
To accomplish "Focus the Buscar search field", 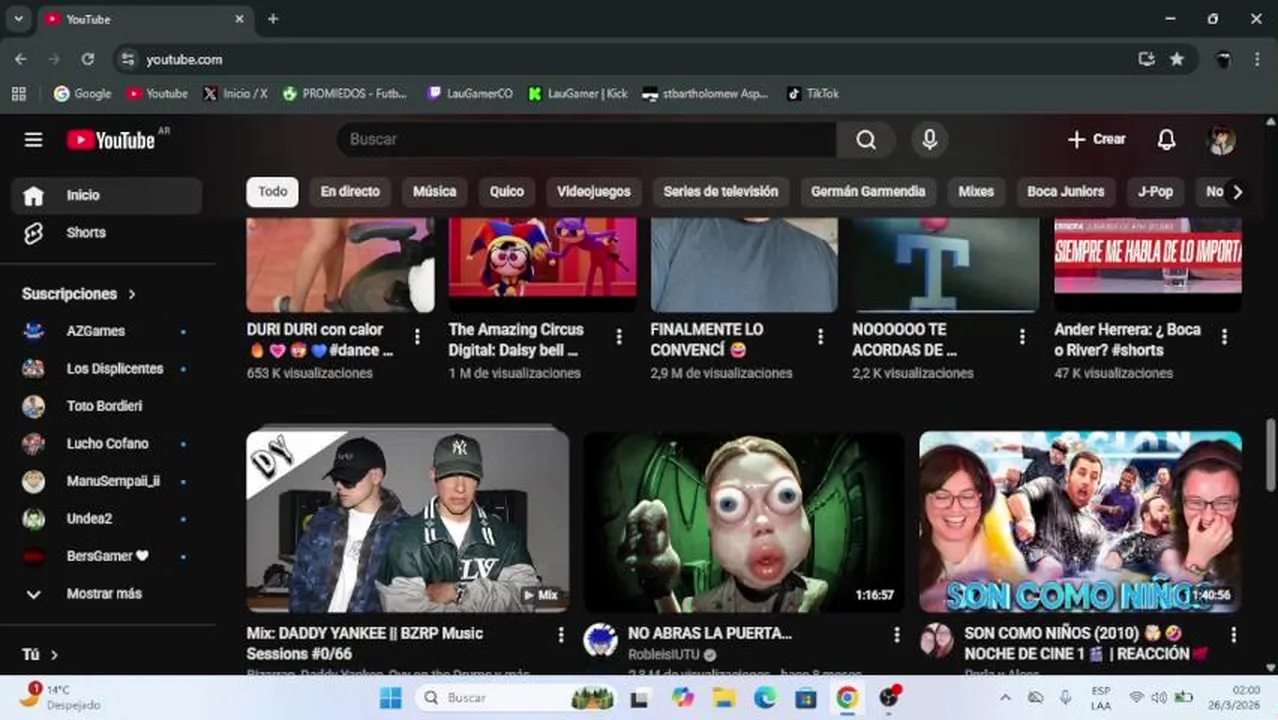I will coord(586,140).
